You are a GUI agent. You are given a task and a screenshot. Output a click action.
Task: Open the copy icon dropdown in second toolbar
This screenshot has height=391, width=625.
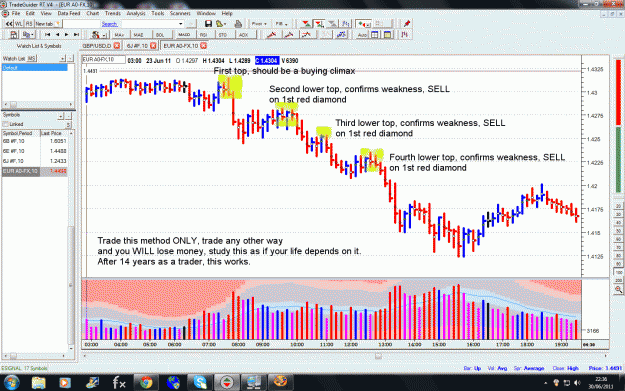[x=32, y=35]
